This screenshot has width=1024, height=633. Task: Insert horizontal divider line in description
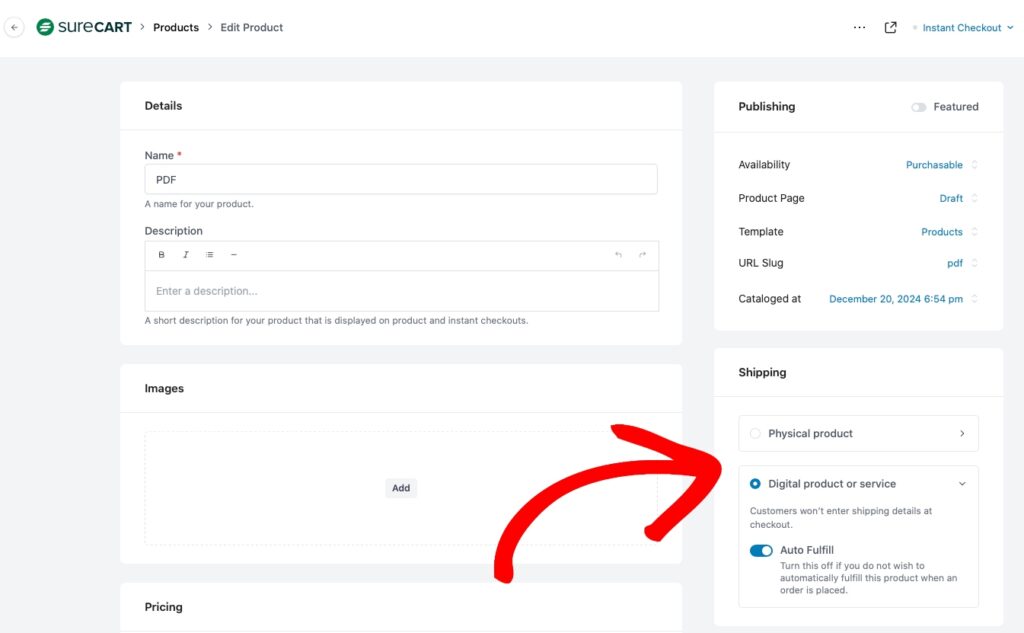pyautogui.click(x=234, y=255)
